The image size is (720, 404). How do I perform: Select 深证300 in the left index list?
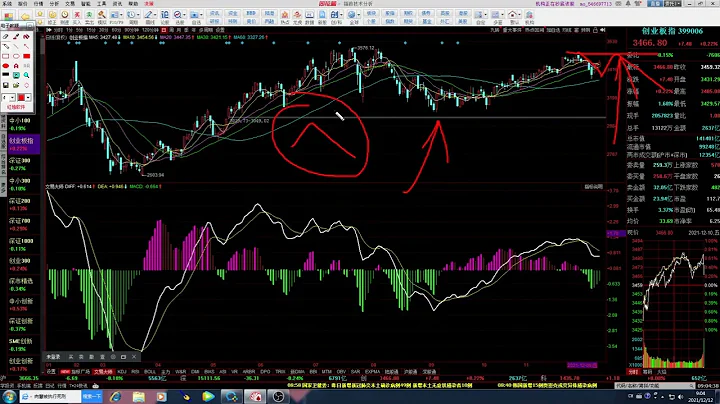20,163
